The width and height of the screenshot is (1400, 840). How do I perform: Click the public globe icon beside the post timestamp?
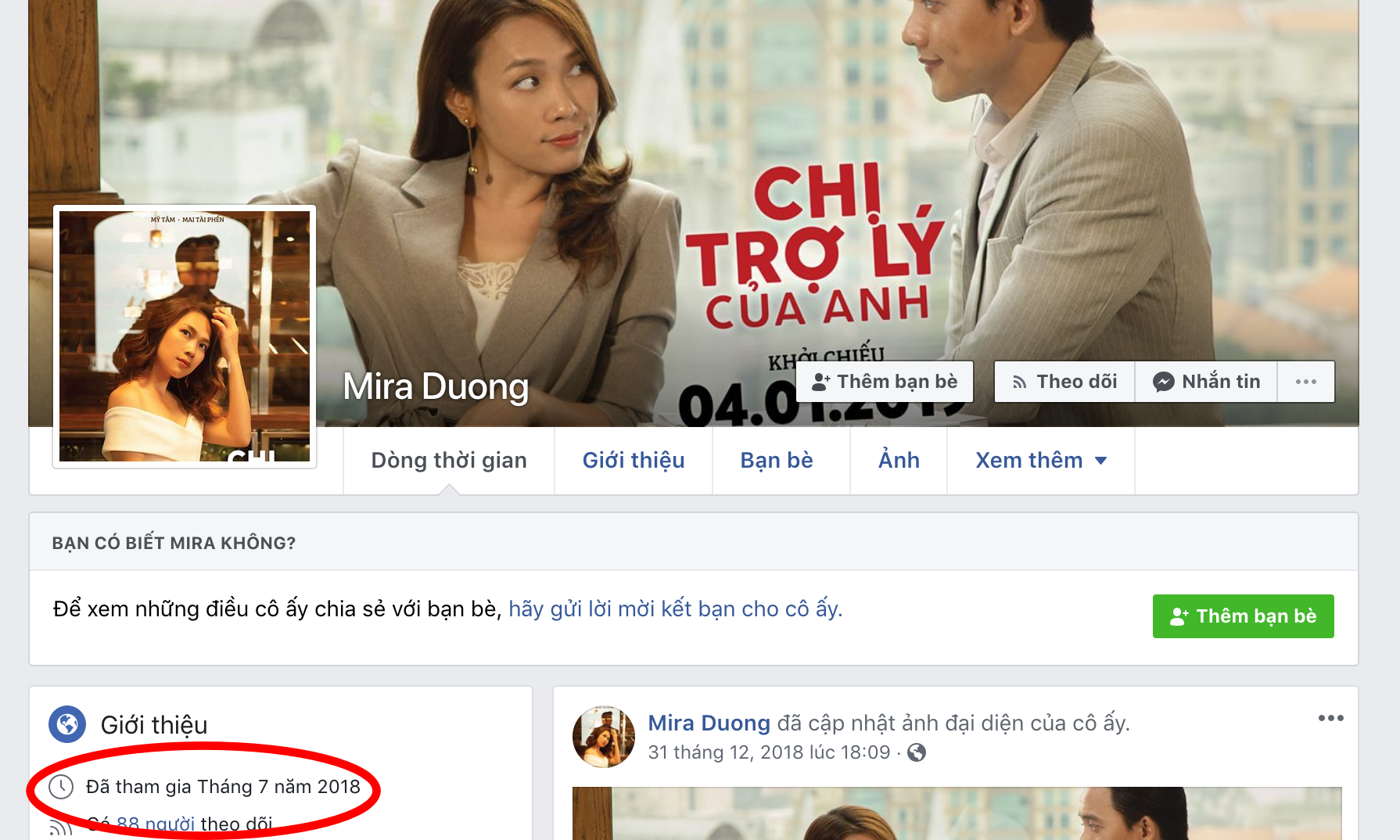click(917, 752)
